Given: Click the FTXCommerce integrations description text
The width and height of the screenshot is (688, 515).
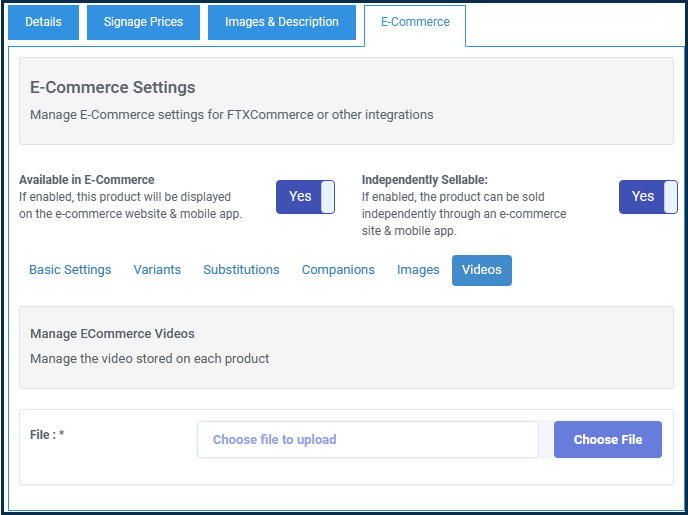Looking at the screenshot, I should 232,115.
